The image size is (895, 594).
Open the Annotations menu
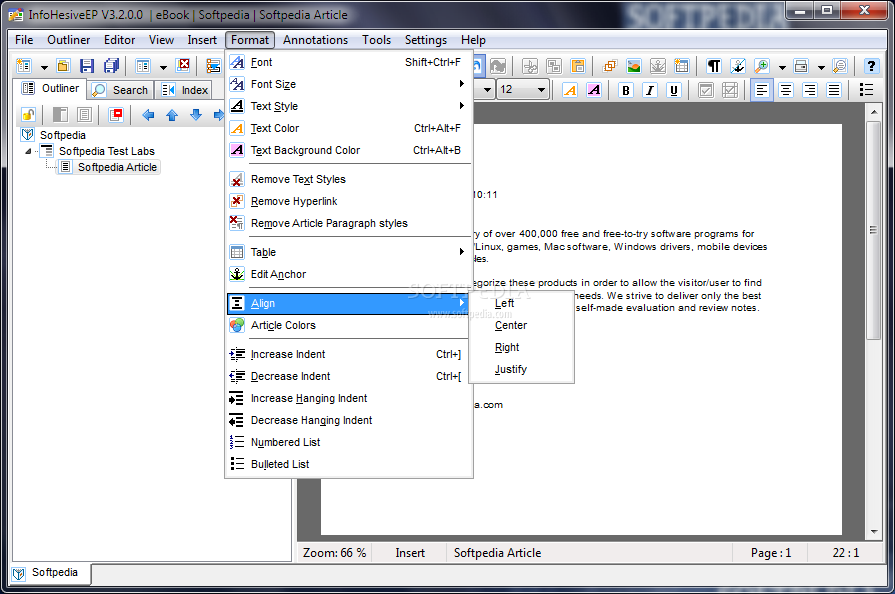point(315,40)
